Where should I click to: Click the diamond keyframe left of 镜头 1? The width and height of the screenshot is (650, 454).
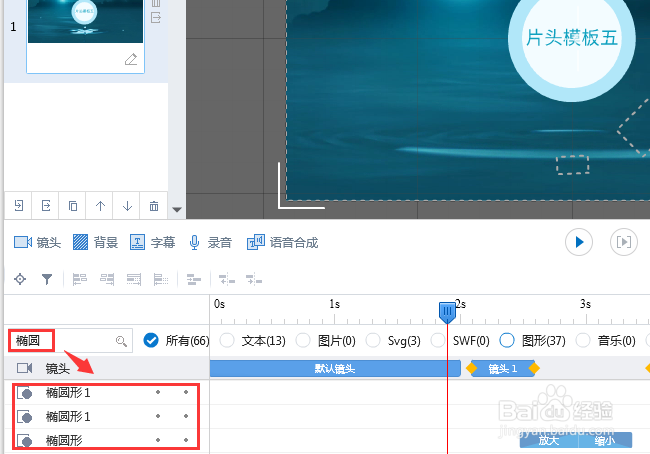[x=471, y=368]
